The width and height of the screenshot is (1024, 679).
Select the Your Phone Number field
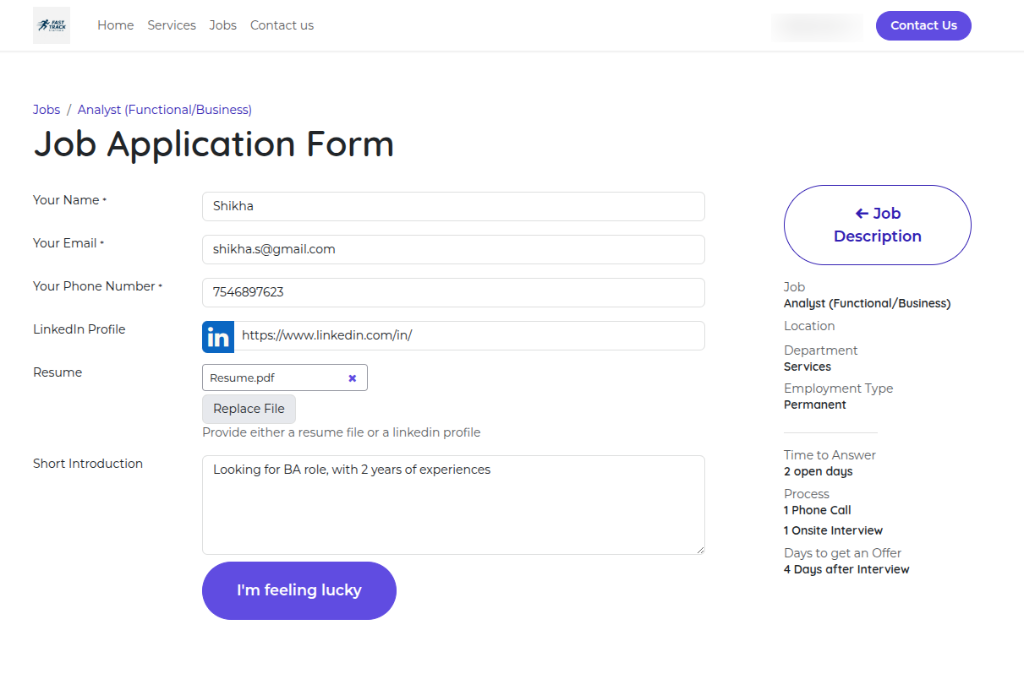pos(453,293)
